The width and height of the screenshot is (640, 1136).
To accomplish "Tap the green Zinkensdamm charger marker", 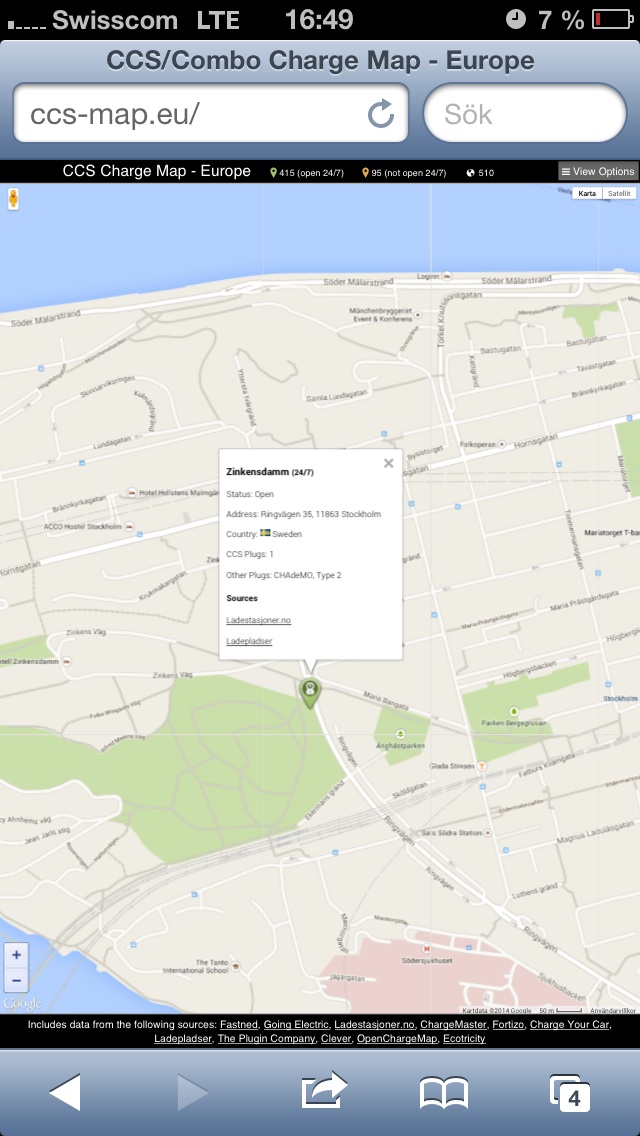I will point(310,692).
